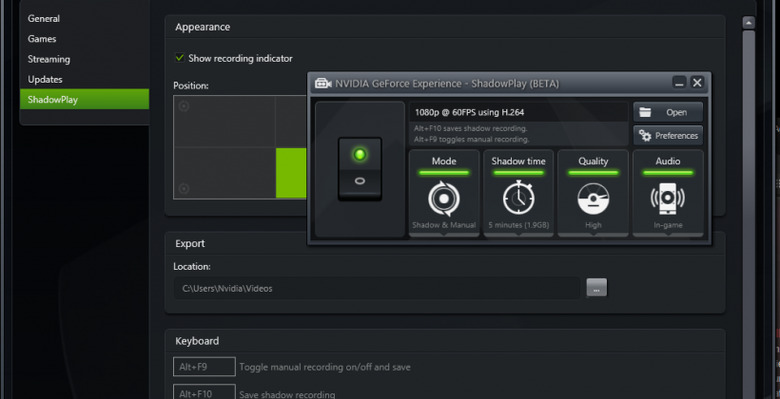
Task: Click the folder icon on Open button
Action: pyautogui.click(x=645, y=112)
